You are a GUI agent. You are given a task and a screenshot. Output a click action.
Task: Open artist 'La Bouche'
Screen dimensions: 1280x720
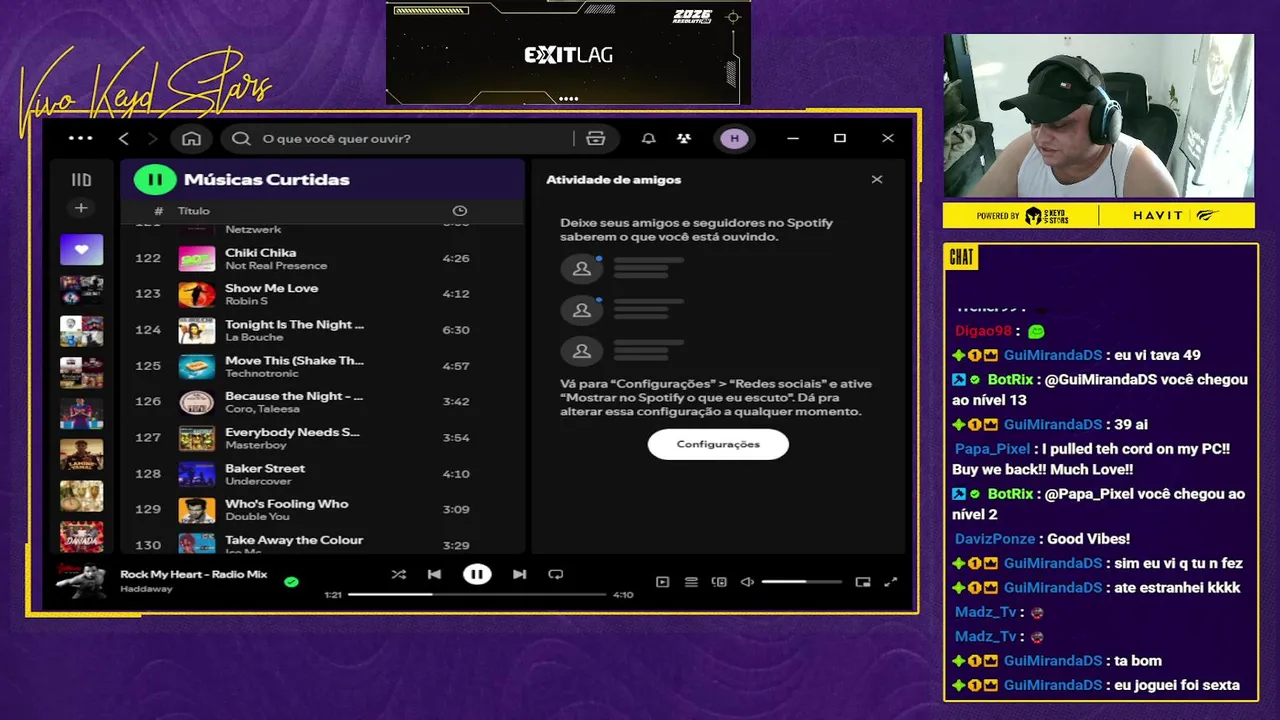point(254,337)
